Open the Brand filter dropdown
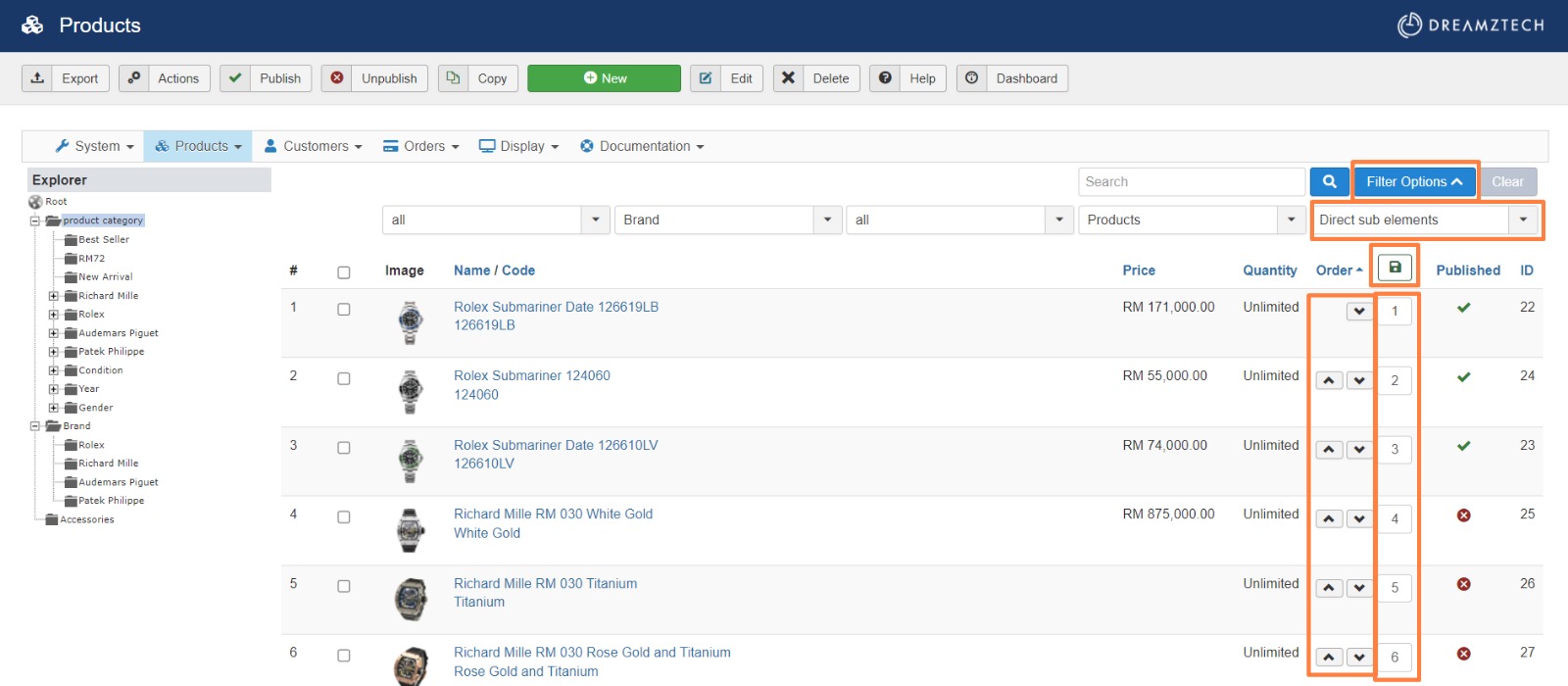Image resolution: width=1568 pixels, height=686 pixels. tap(728, 220)
